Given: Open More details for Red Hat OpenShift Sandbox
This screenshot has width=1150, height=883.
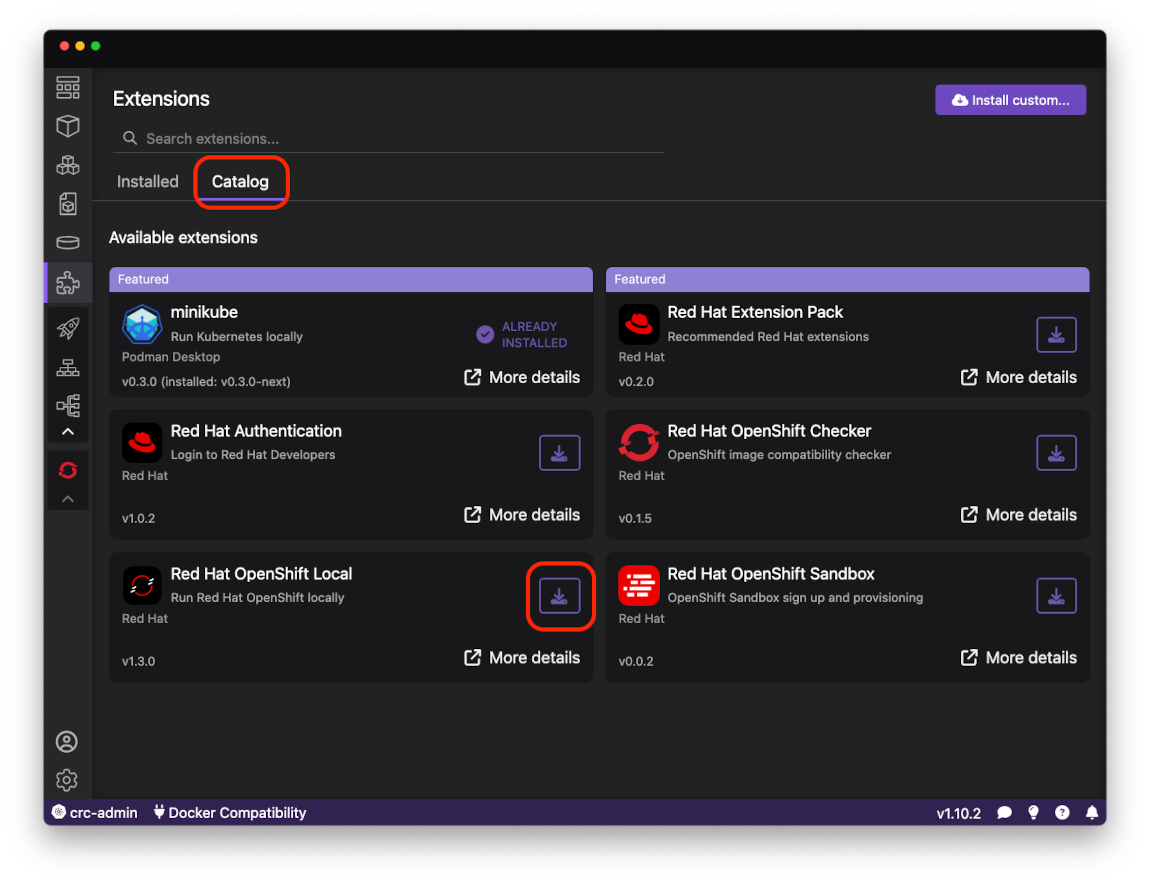Looking at the screenshot, I should pos(1019,658).
